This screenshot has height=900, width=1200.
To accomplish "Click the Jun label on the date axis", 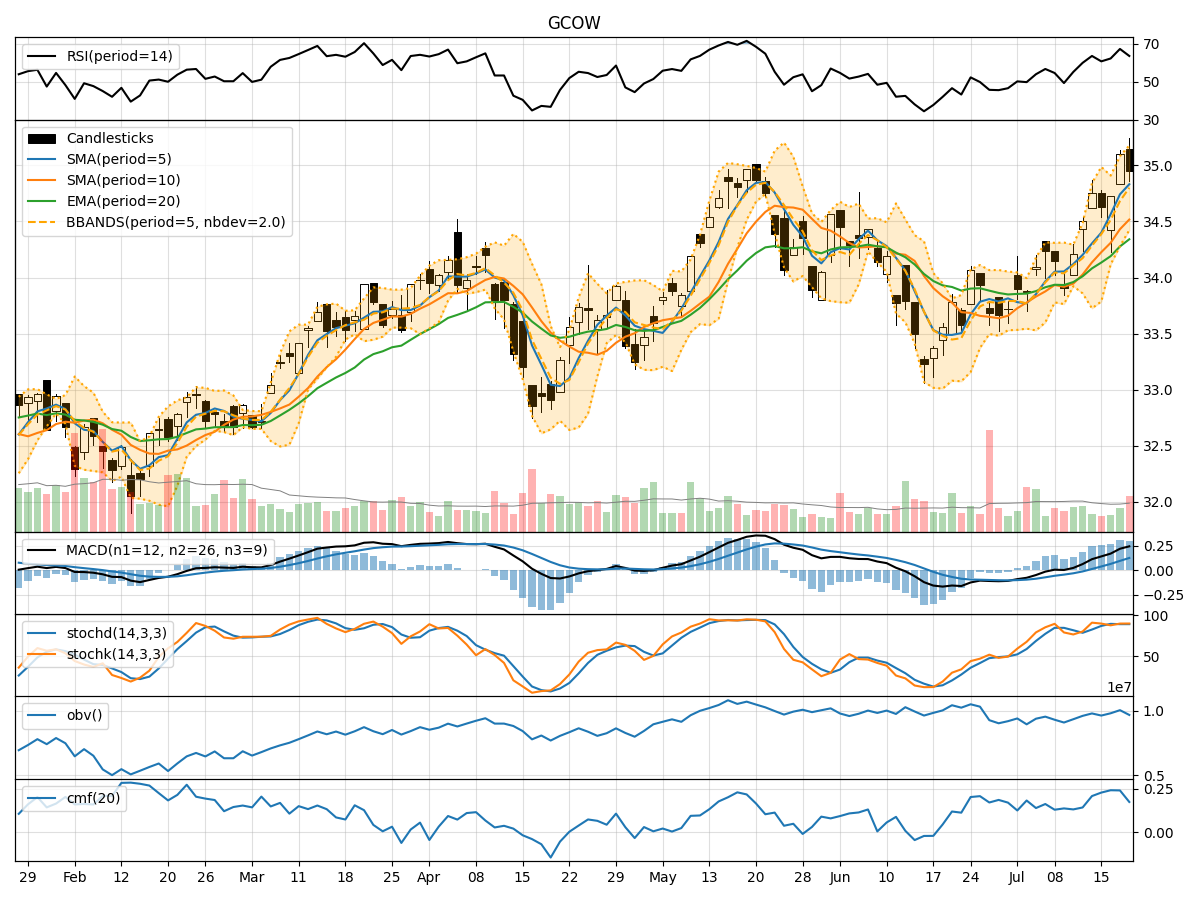I will tap(840, 876).
